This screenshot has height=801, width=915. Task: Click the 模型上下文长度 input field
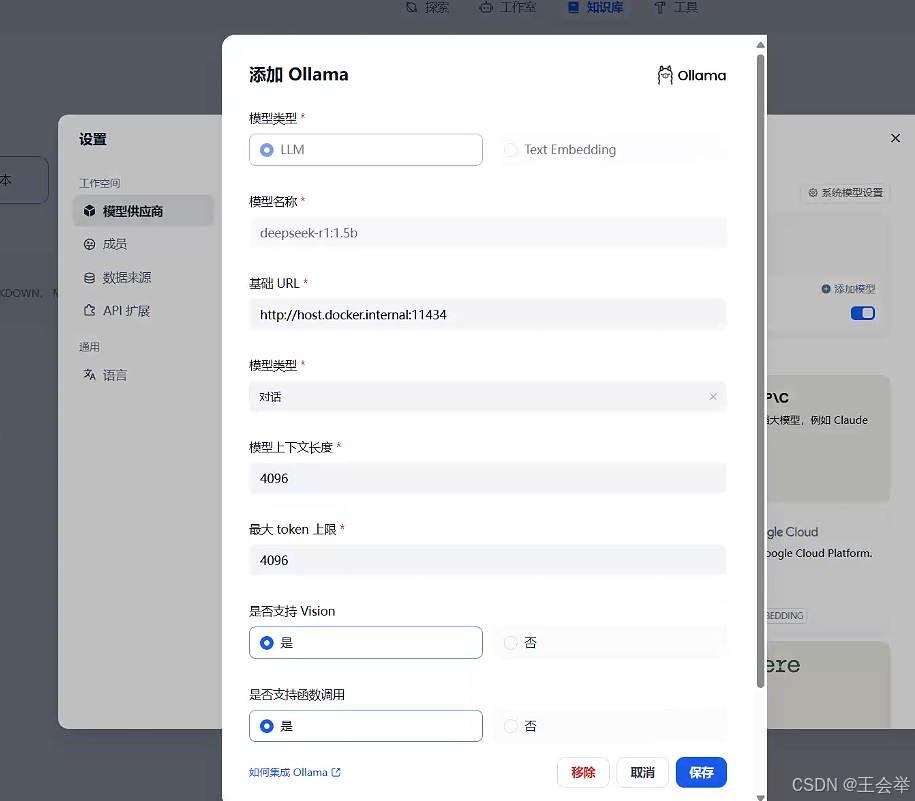tap(487, 478)
